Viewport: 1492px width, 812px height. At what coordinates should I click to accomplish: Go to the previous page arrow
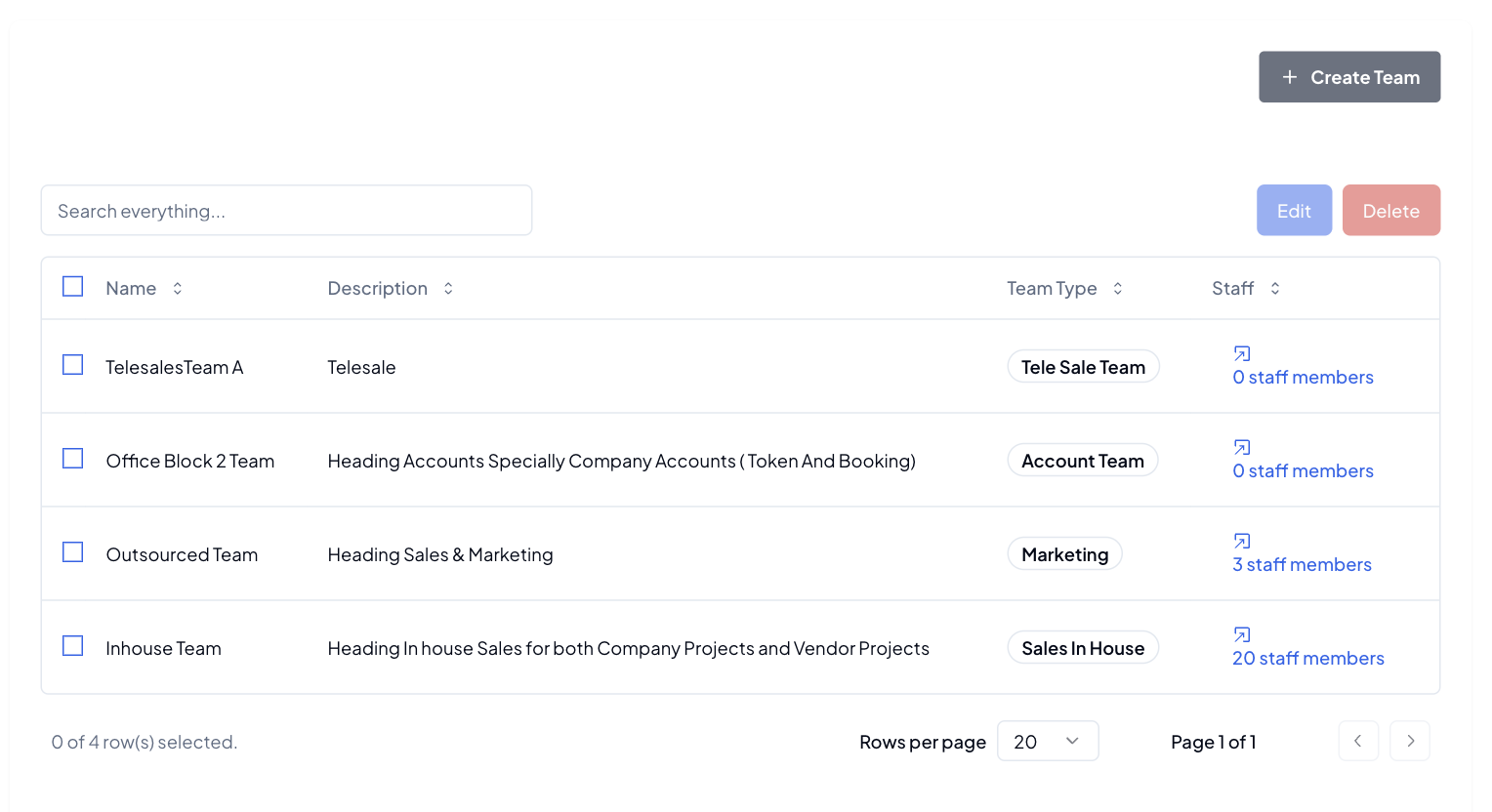pyautogui.click(x=1358, y=742)
